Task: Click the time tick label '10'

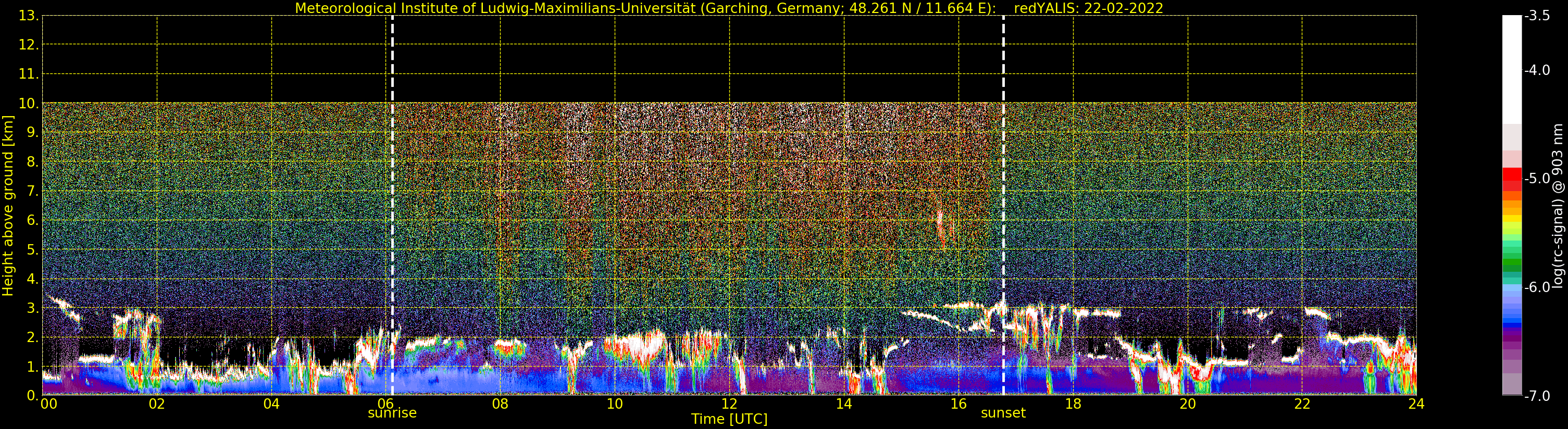Action: click(615, 404)
